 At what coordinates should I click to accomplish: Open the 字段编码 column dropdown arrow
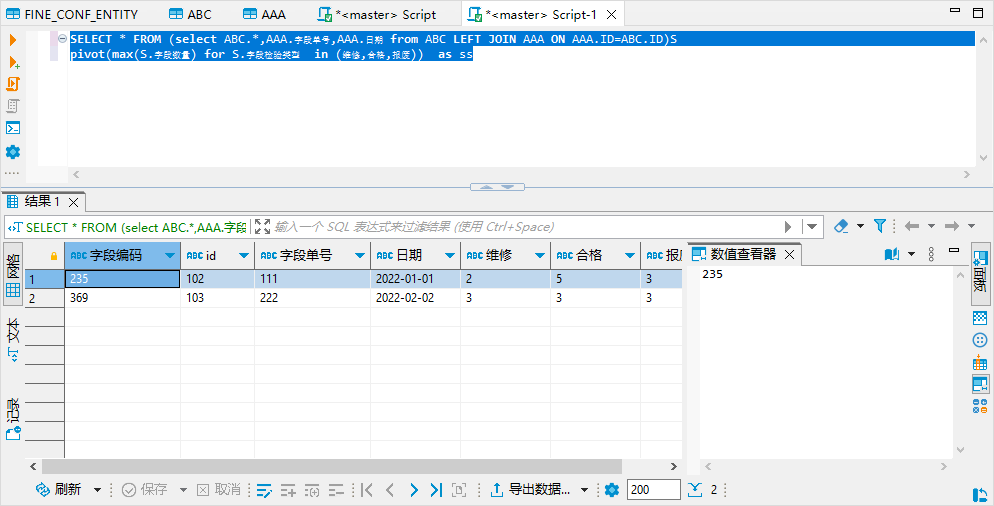click(170, 256)
